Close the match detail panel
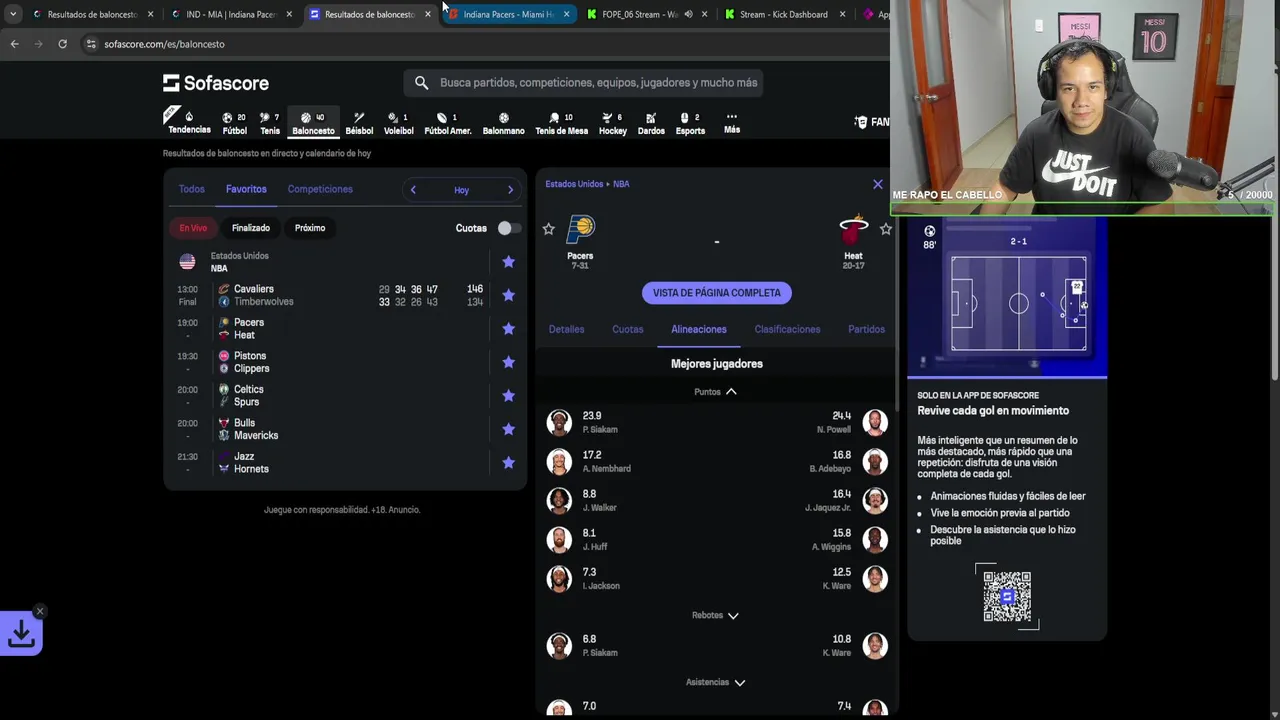Viewport: 1280px width, 720px height. pyautogui.click(x=878, y=185)
